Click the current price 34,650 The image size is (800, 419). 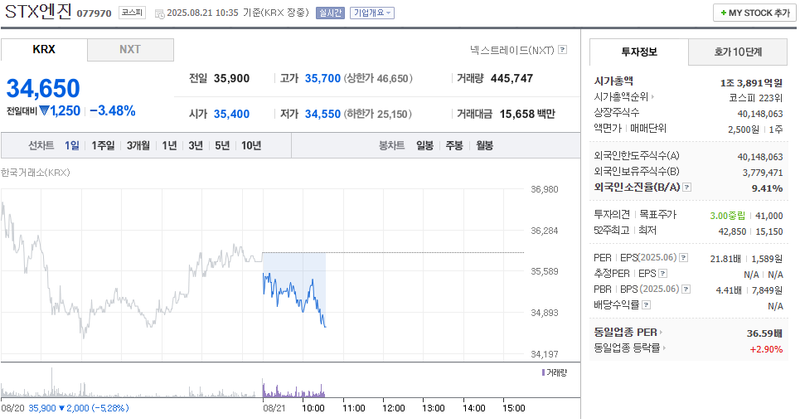point(43,88)
